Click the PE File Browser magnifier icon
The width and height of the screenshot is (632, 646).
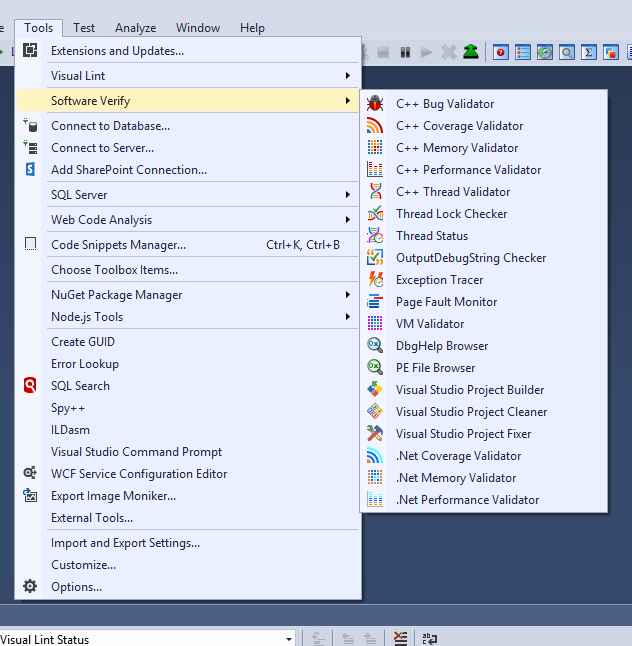click(375, 367)
